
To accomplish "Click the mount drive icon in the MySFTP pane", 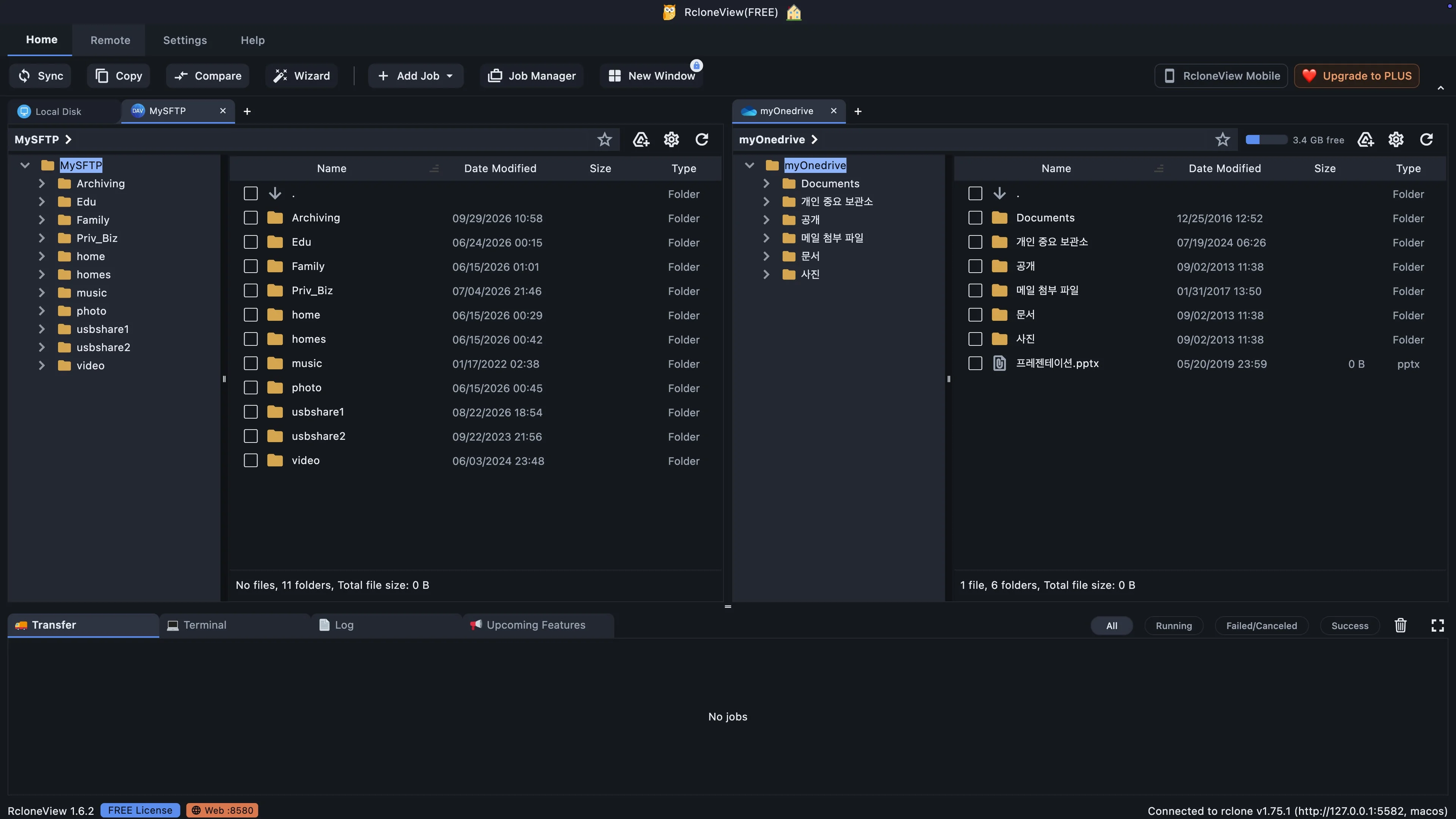I will point(640,140).
